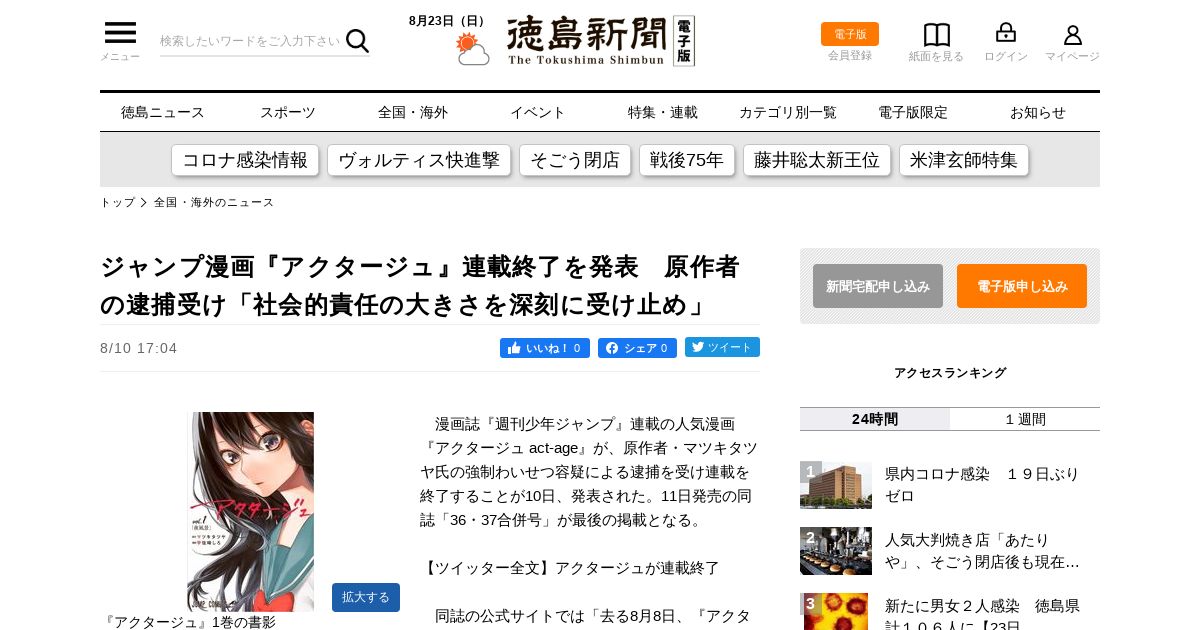Click 新聞宅配申し込み button
Viewport: 1200px width, 630px height.
(878, 286)
